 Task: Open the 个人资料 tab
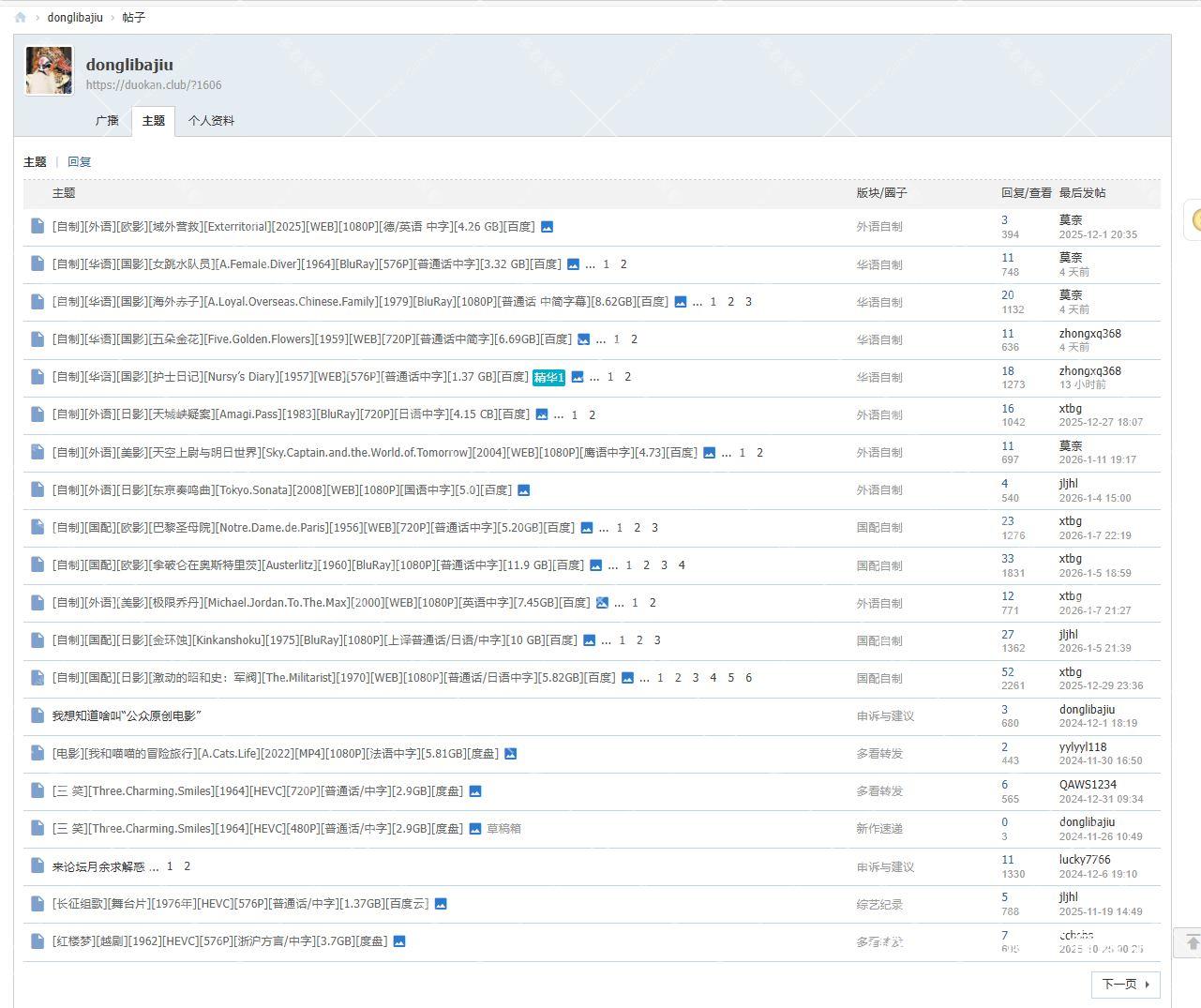[x=211, y=121]
